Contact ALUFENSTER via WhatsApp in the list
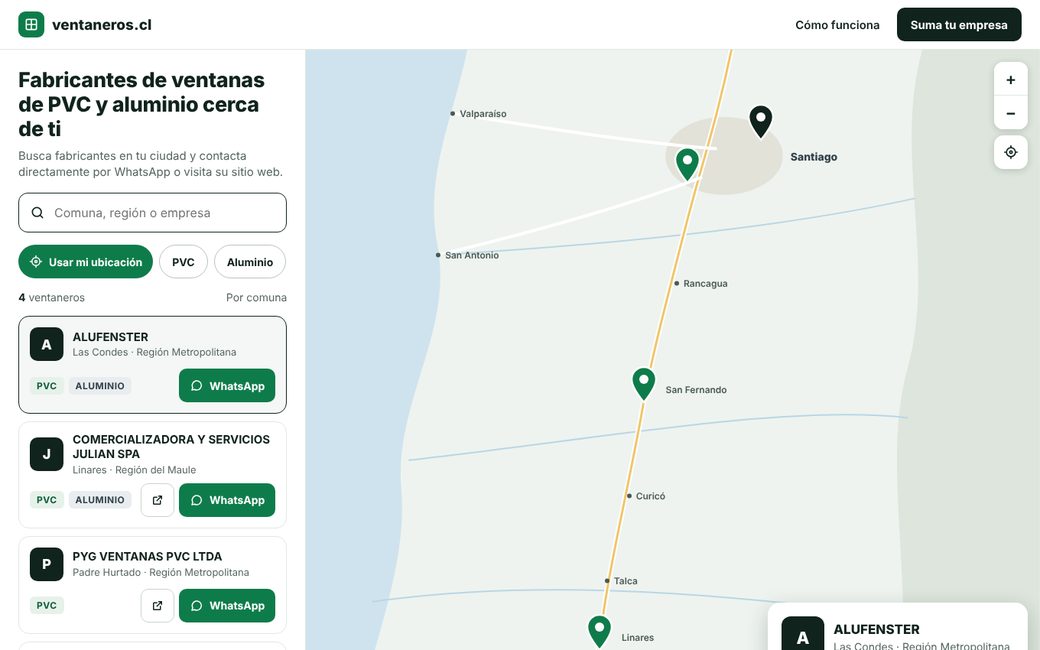 (x=227, y=386)
